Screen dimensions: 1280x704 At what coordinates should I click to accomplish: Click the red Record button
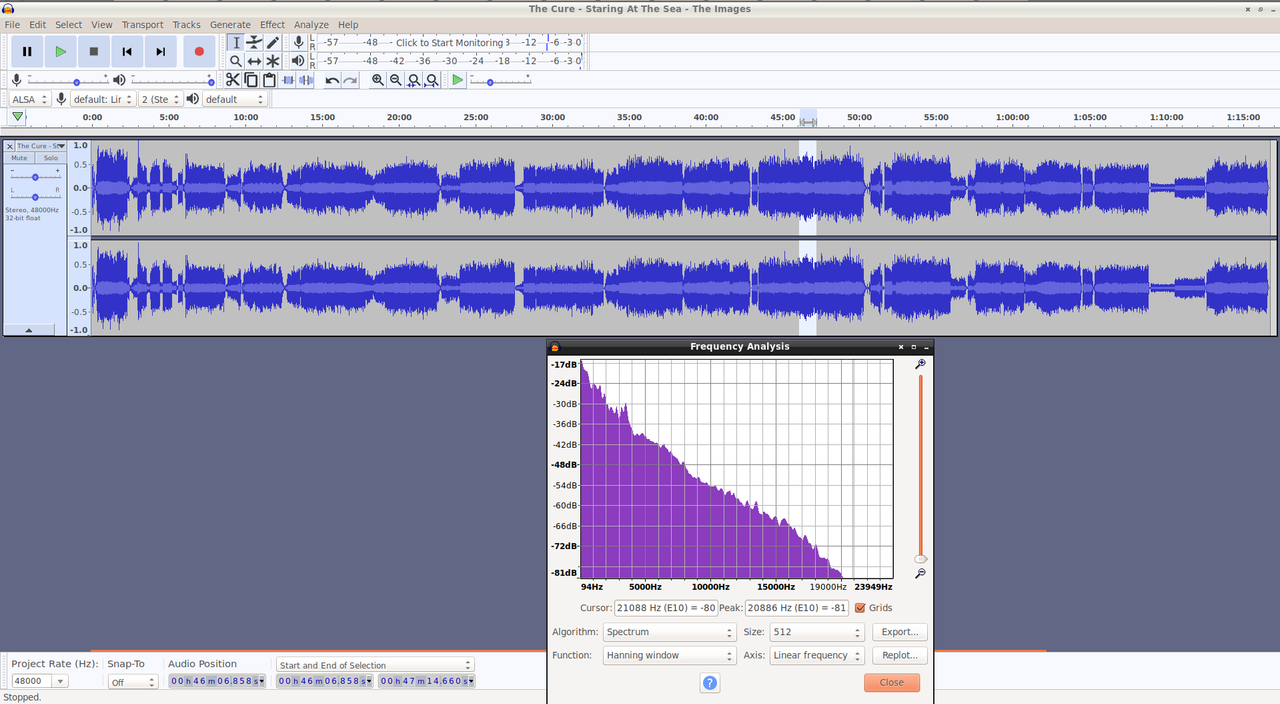point(199,51)
